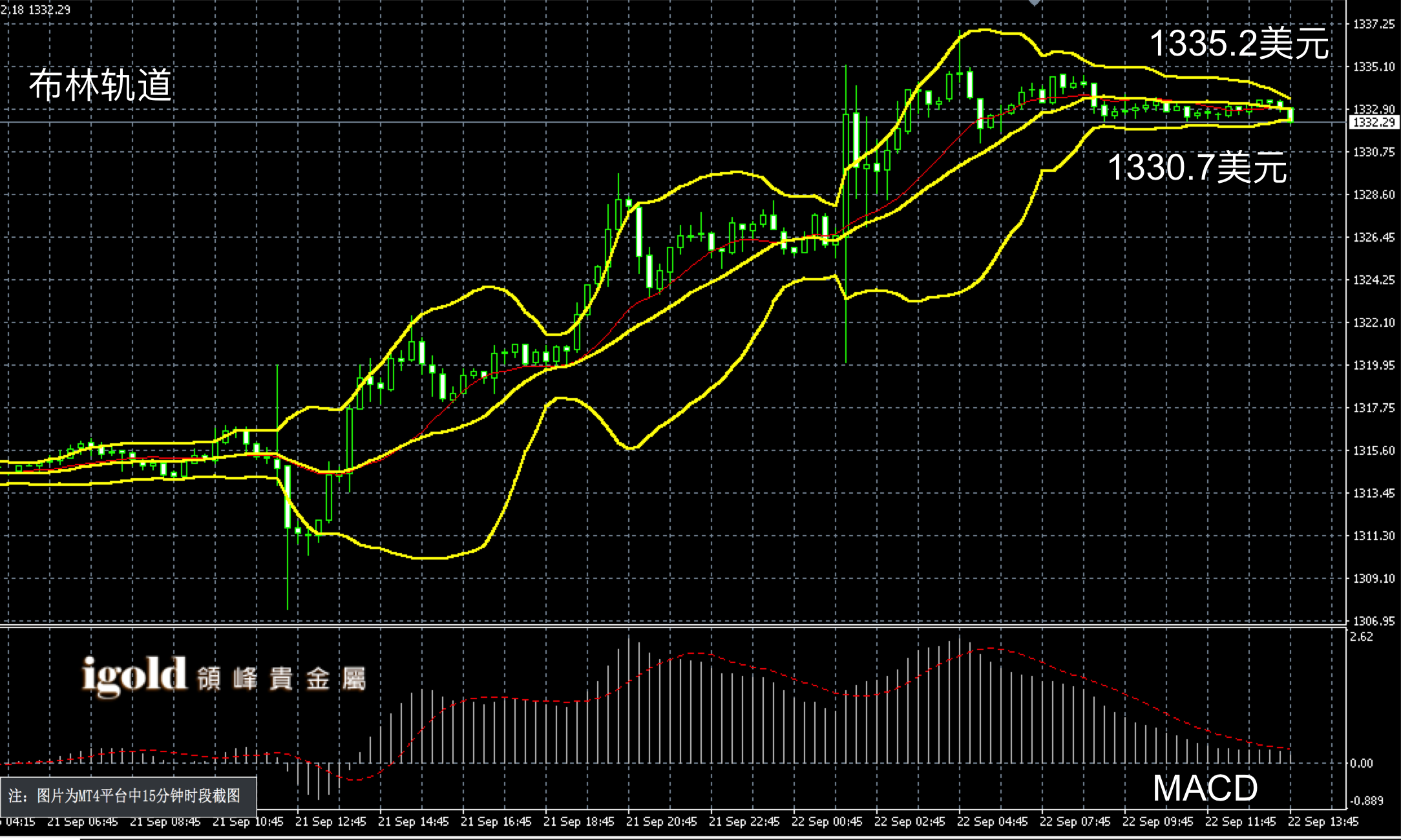Image resolution: width=1401 pixels, height=840 pixels.
Task: Click the 21 Sep 18:45 time axis label
Action: 578,822
